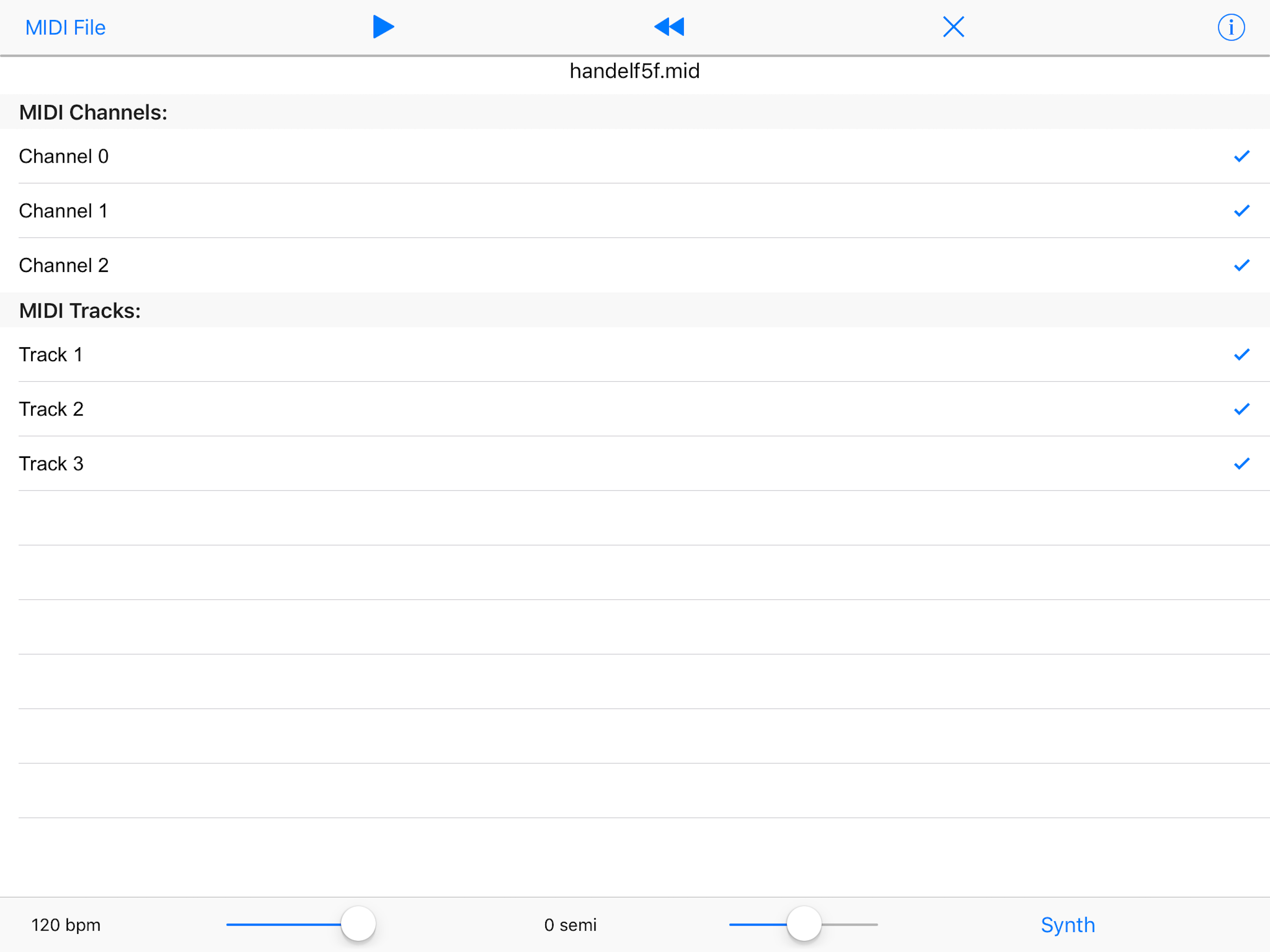Screen dimensions: 1270x952
Task: Select the Track 3 row label
Action: [51, 463]
